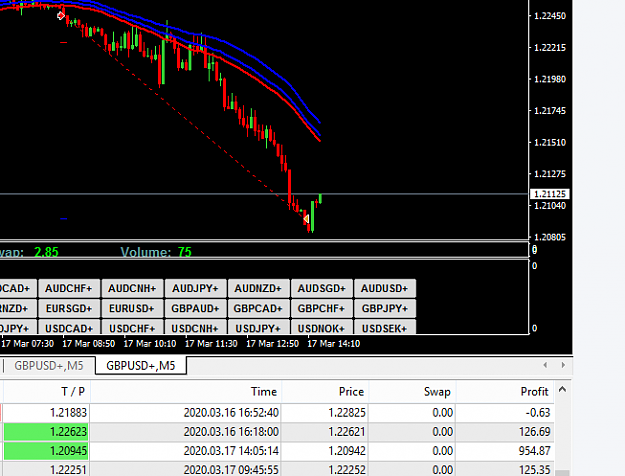The image size is (625, 476).
Task: Click the 1.22450 price axis label
Action: coord(550,16)
